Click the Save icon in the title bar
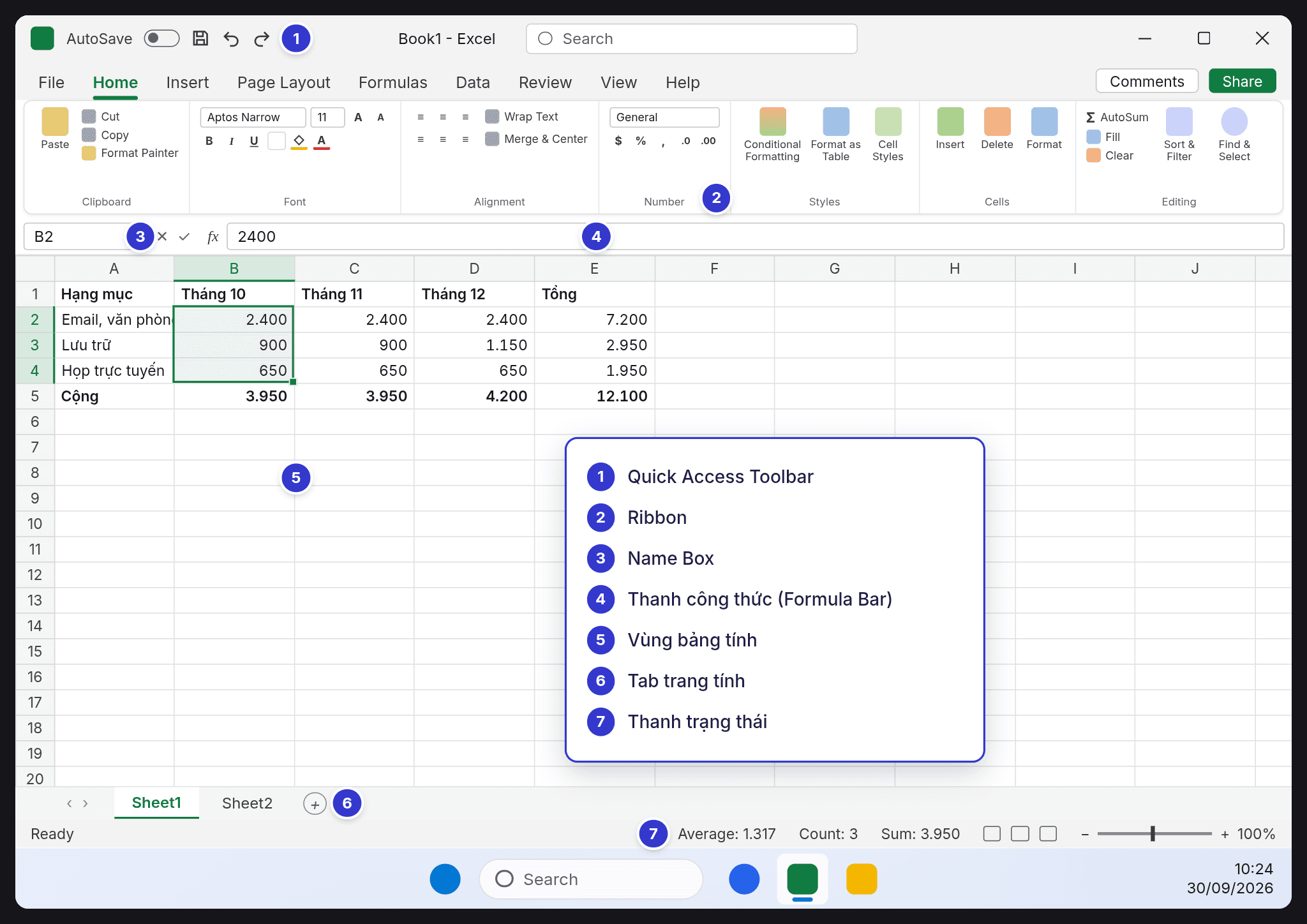This screenshot has width=1307, height=924. coord(200,38)
